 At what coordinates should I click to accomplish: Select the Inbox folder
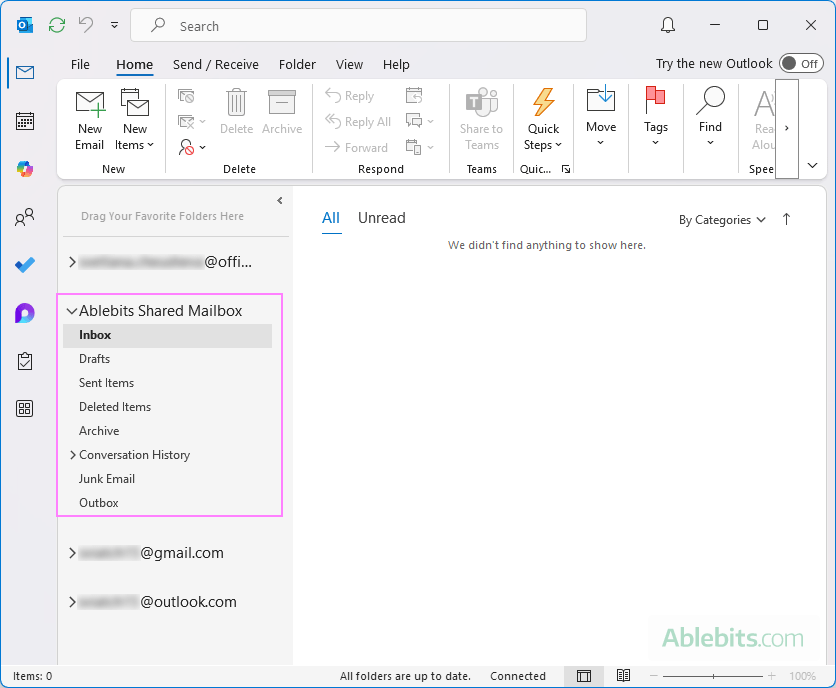pyautogui.click(x=167, y=335)
